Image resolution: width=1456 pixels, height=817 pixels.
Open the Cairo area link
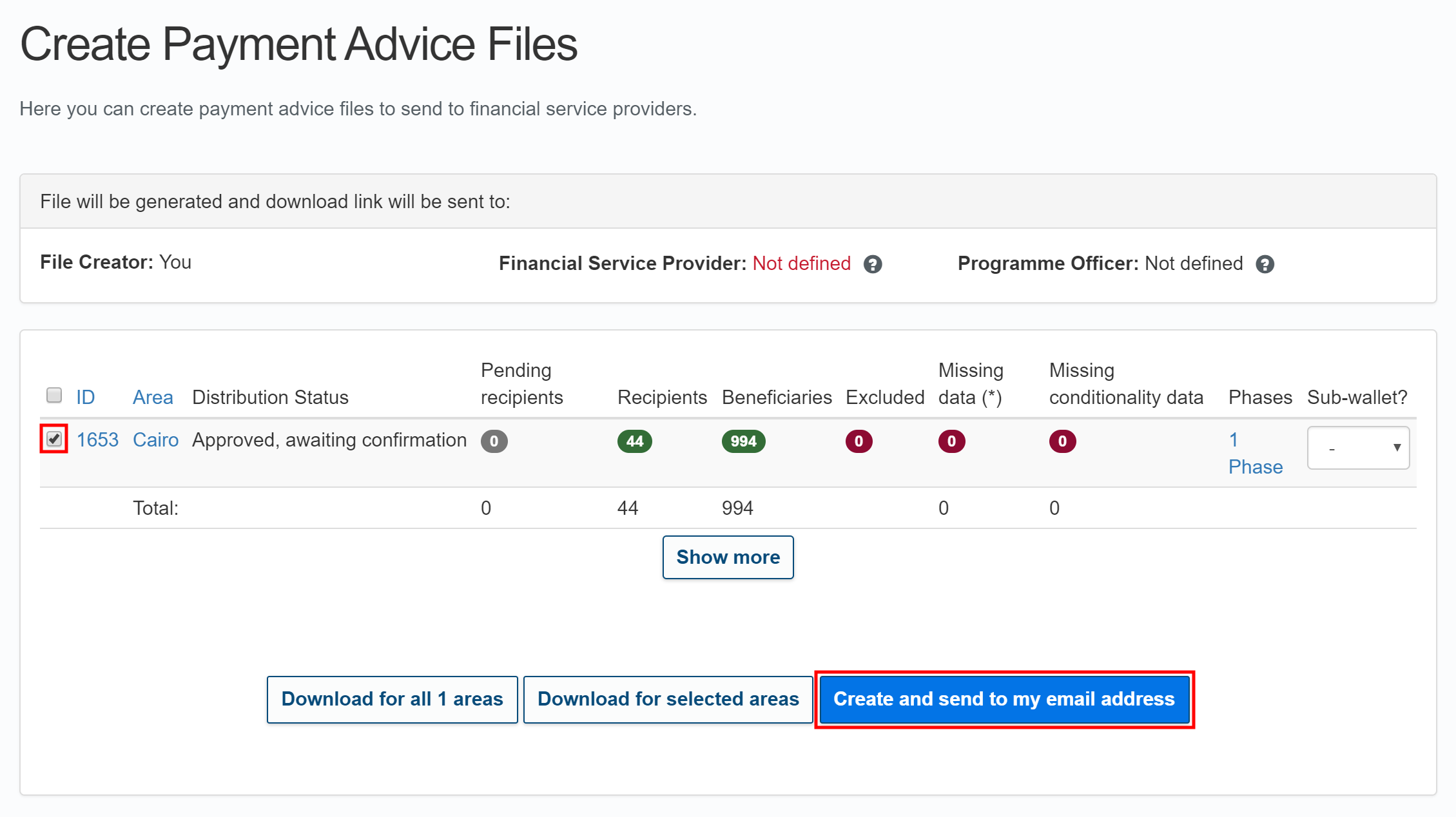coord(155,439)
